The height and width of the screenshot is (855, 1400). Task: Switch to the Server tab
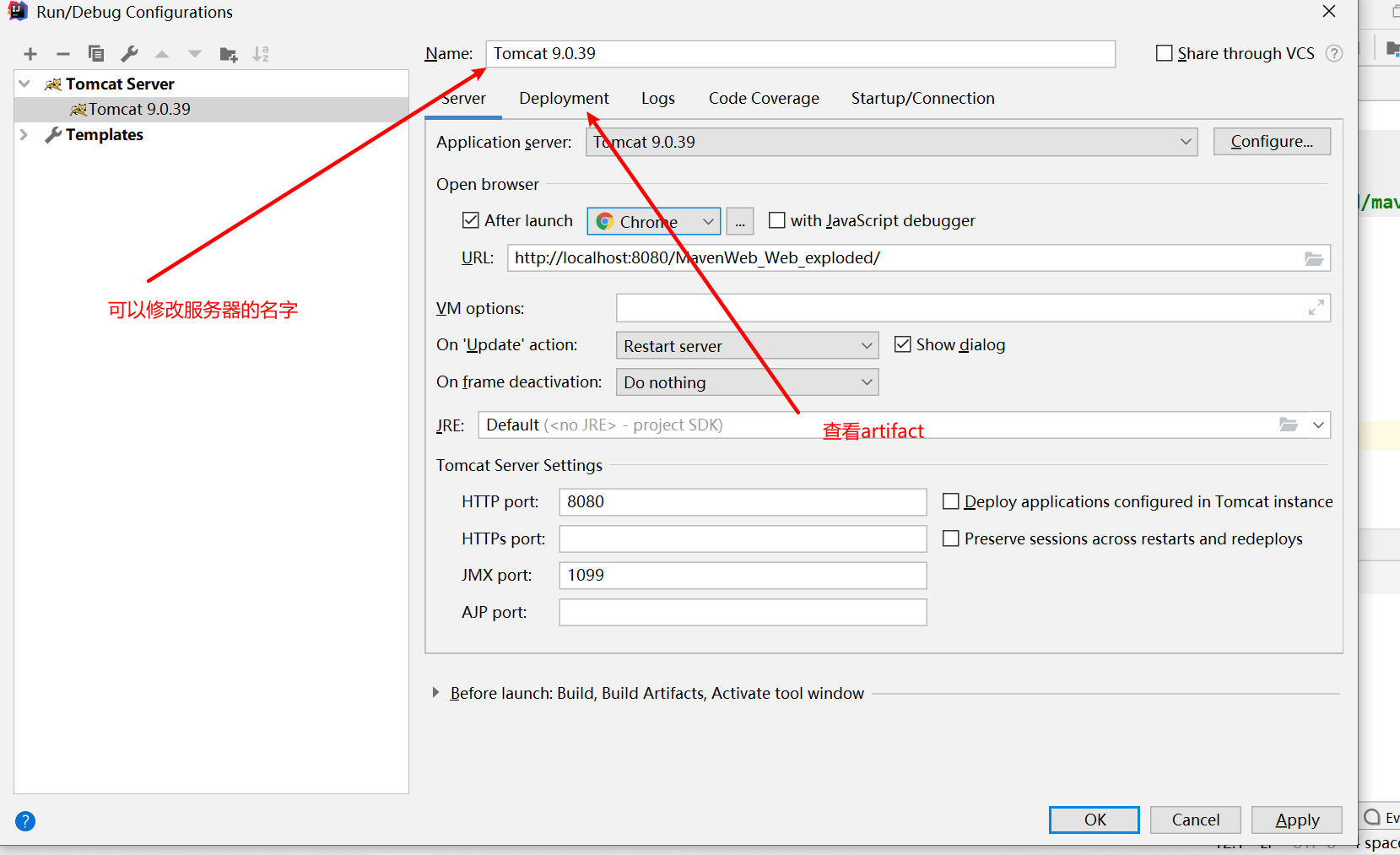pyautogui.click(x=463, y=99)
